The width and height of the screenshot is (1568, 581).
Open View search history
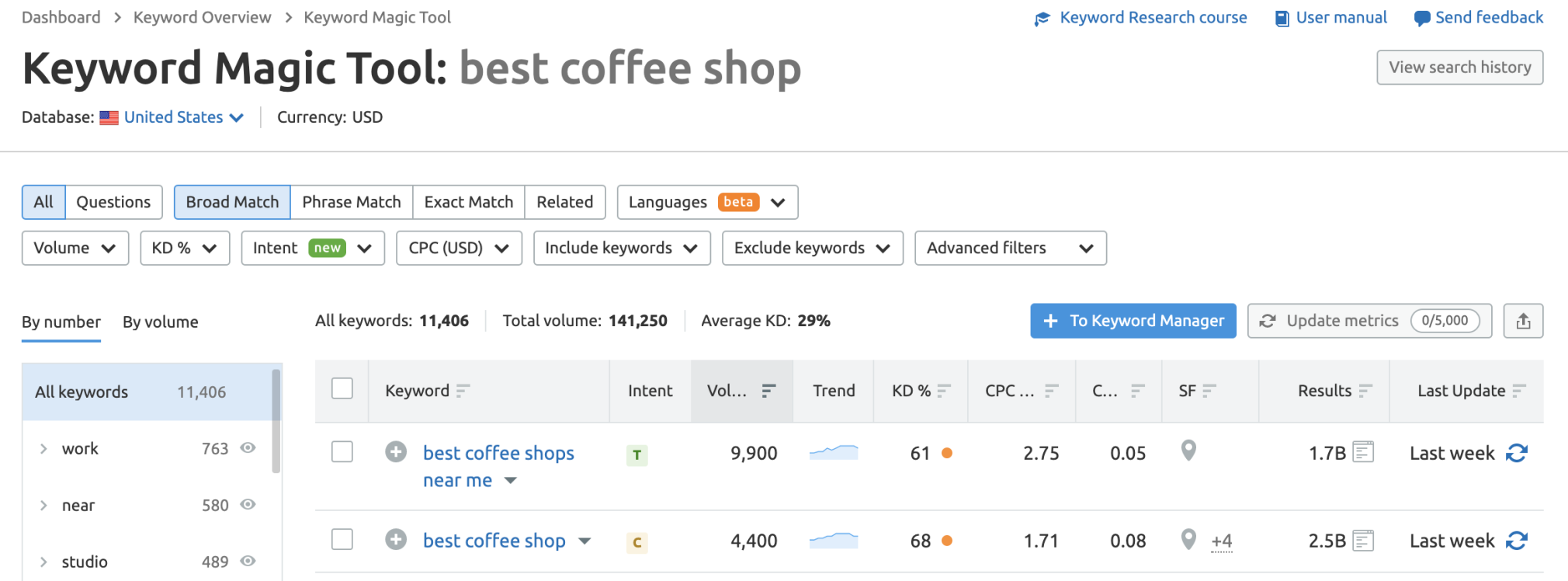point(1460,68)
